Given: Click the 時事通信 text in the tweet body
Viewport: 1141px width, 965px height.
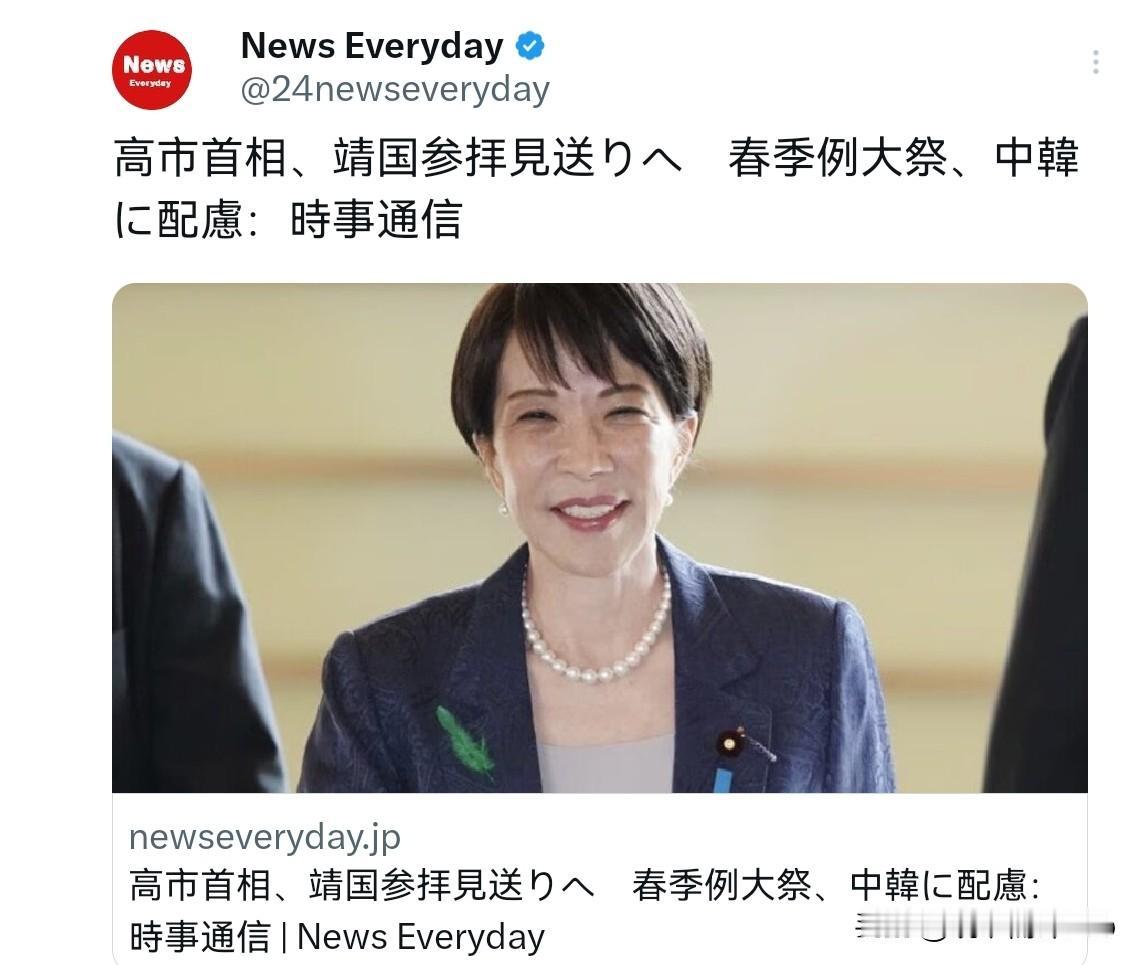Looking at the screenshot, I should 376,220.
